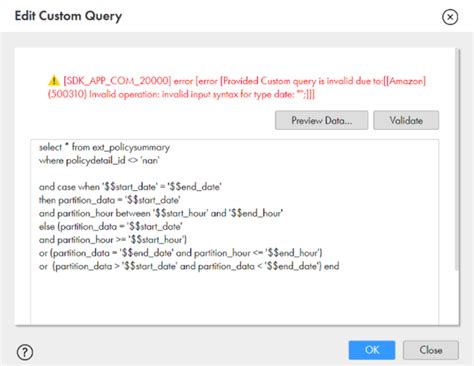Click the line 'where policydetail_id <> nan'
Viewport: 474px width, 366px height.
point(99,160)
